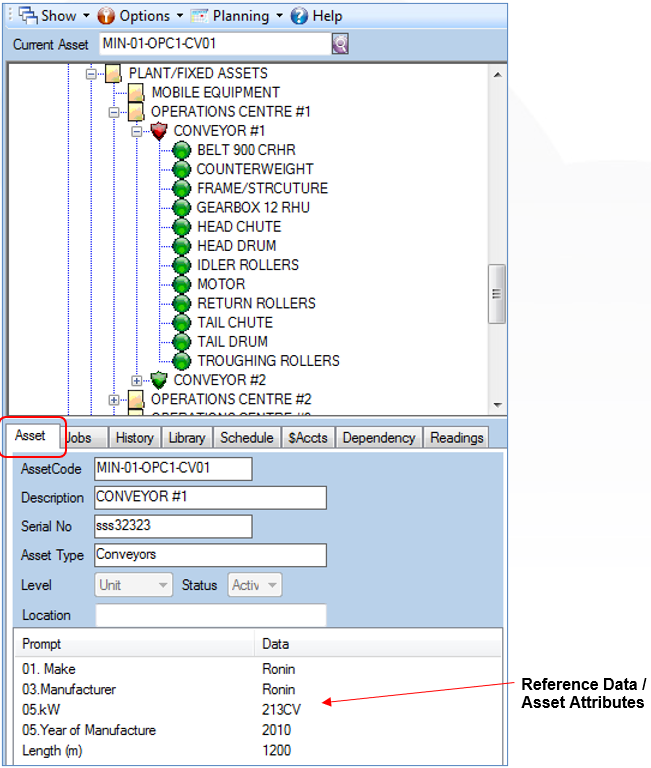The height and width of the screenshot is (768, 651).
Task: Switch to the History tab
Action: 135,437
